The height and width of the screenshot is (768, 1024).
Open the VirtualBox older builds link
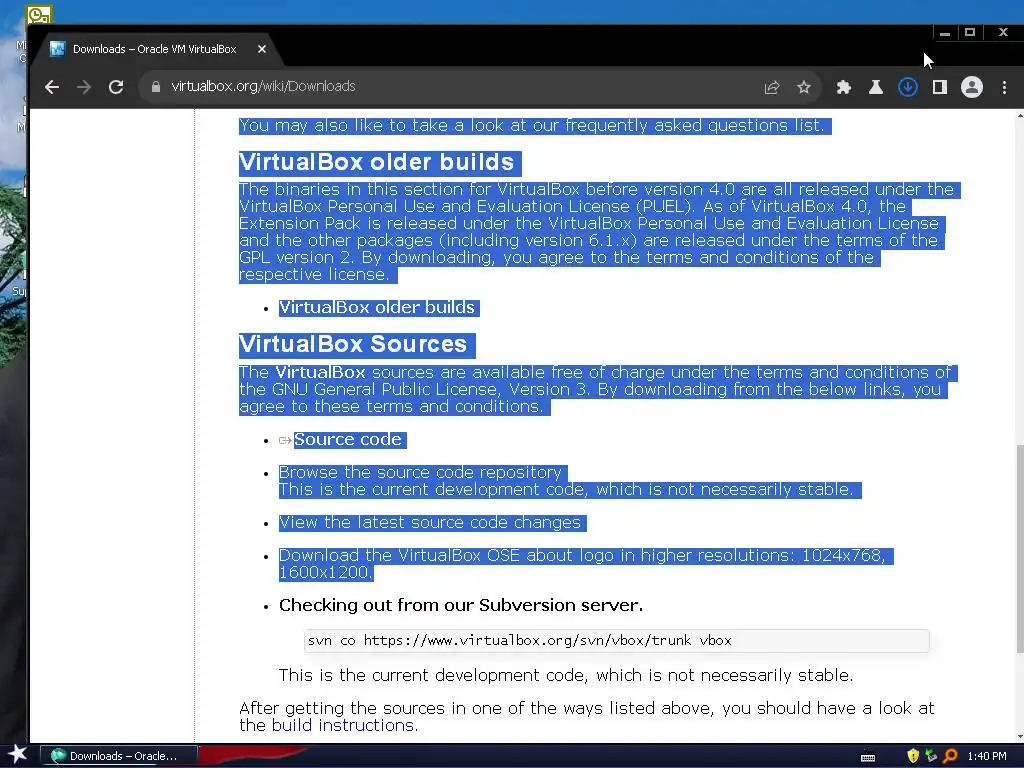point(377,308)
